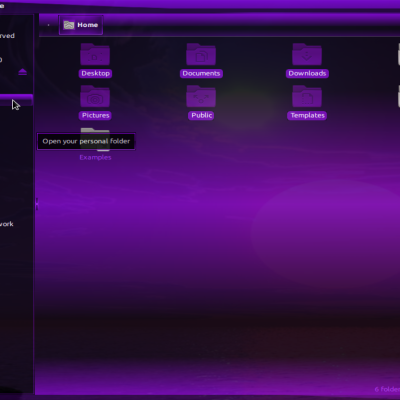
Task: Open the Downloads folder icon
Action: [307, 55]
